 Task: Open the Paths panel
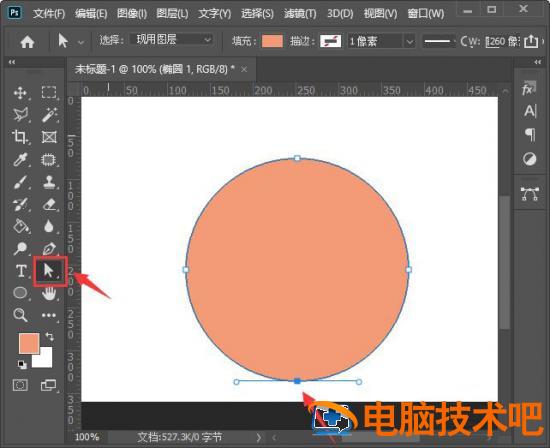coord(530,194)
